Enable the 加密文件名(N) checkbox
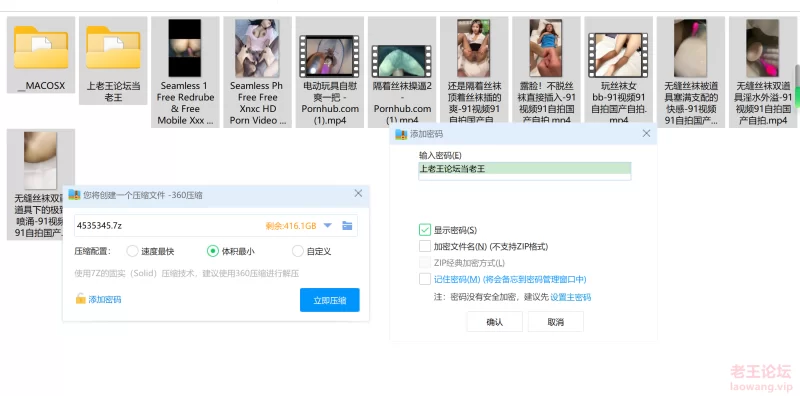This screenshot has width=800, height=396. [x=425, y=246]
